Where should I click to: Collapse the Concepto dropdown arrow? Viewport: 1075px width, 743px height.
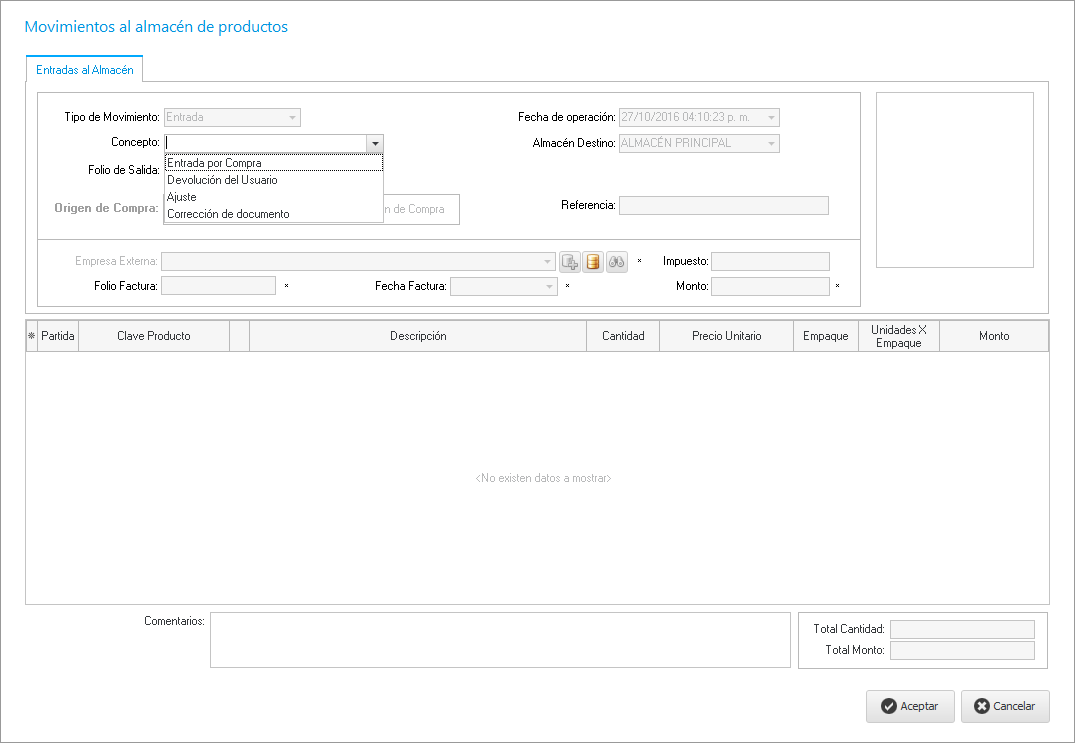[375, 144]
